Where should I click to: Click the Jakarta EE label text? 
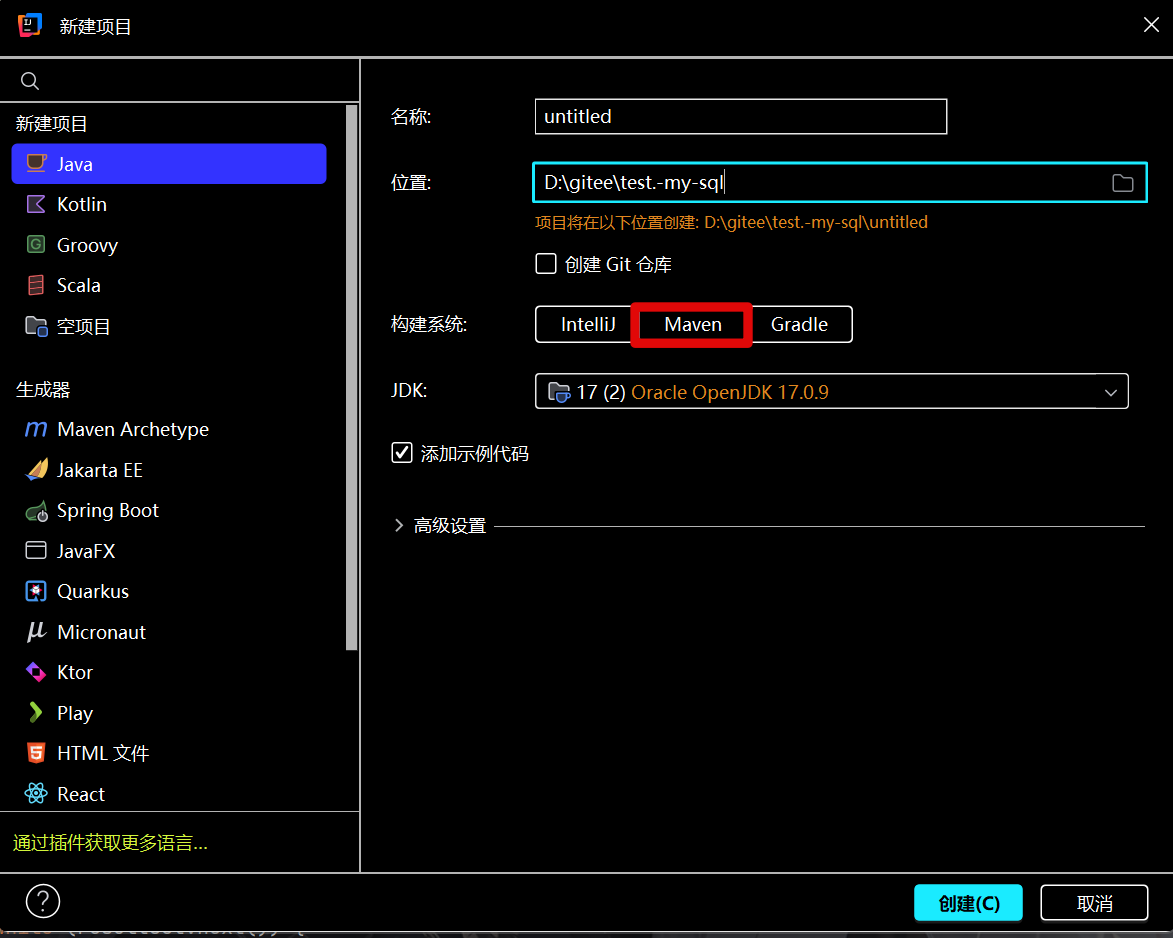coord(99,470)
